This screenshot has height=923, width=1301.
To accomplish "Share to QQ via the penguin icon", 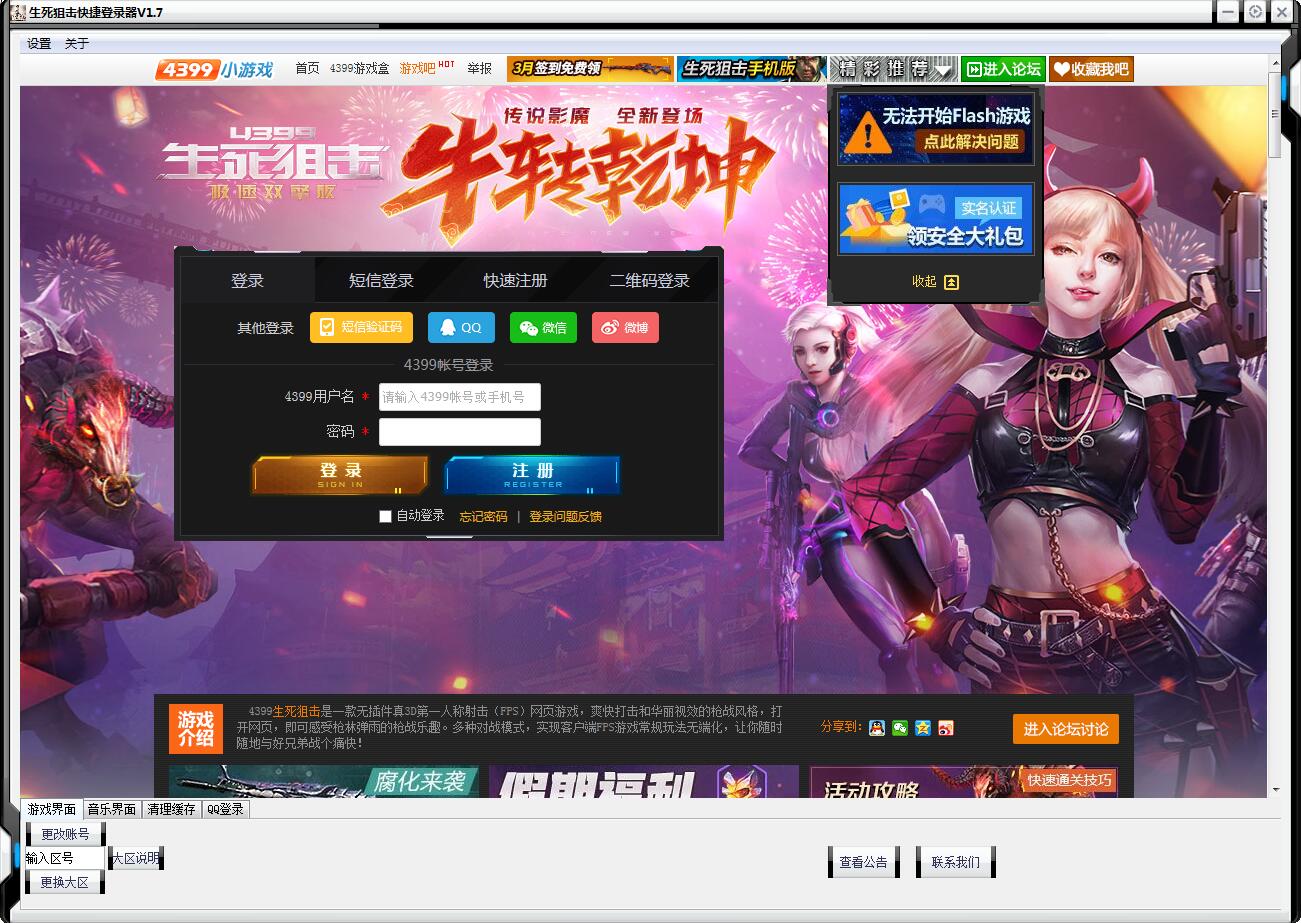I will 875,729.
